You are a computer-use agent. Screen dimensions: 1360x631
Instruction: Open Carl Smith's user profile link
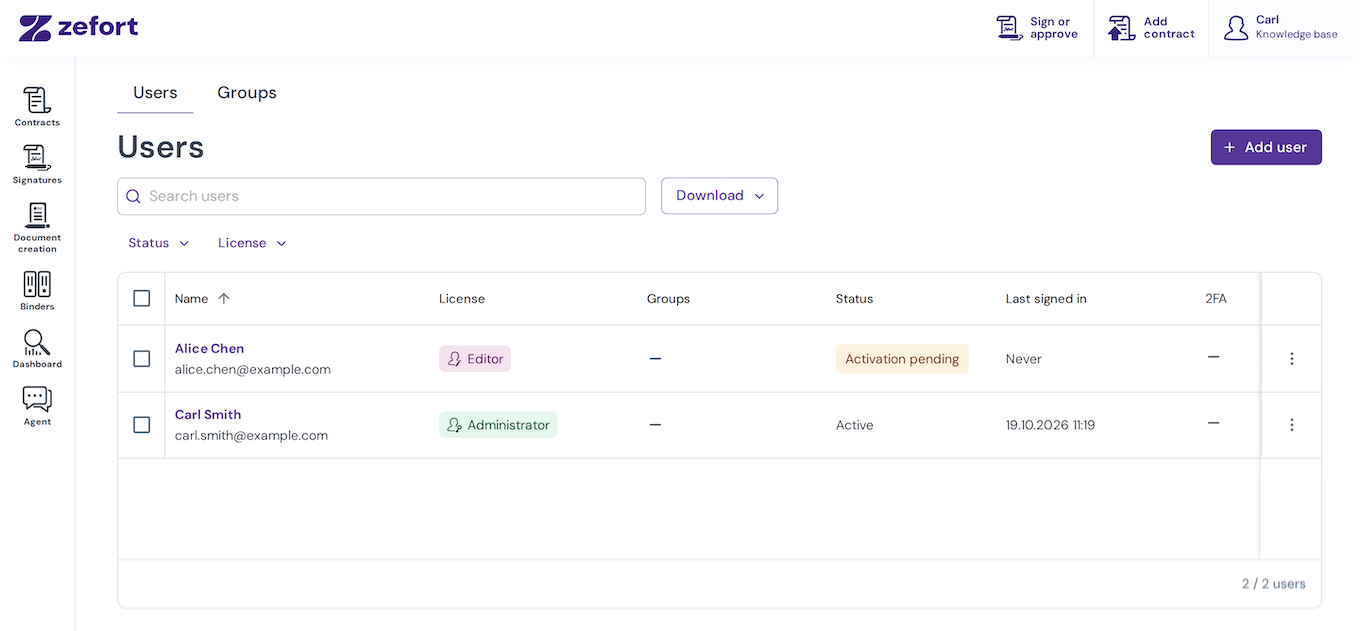pyautogui.click(x=208, y=414)
